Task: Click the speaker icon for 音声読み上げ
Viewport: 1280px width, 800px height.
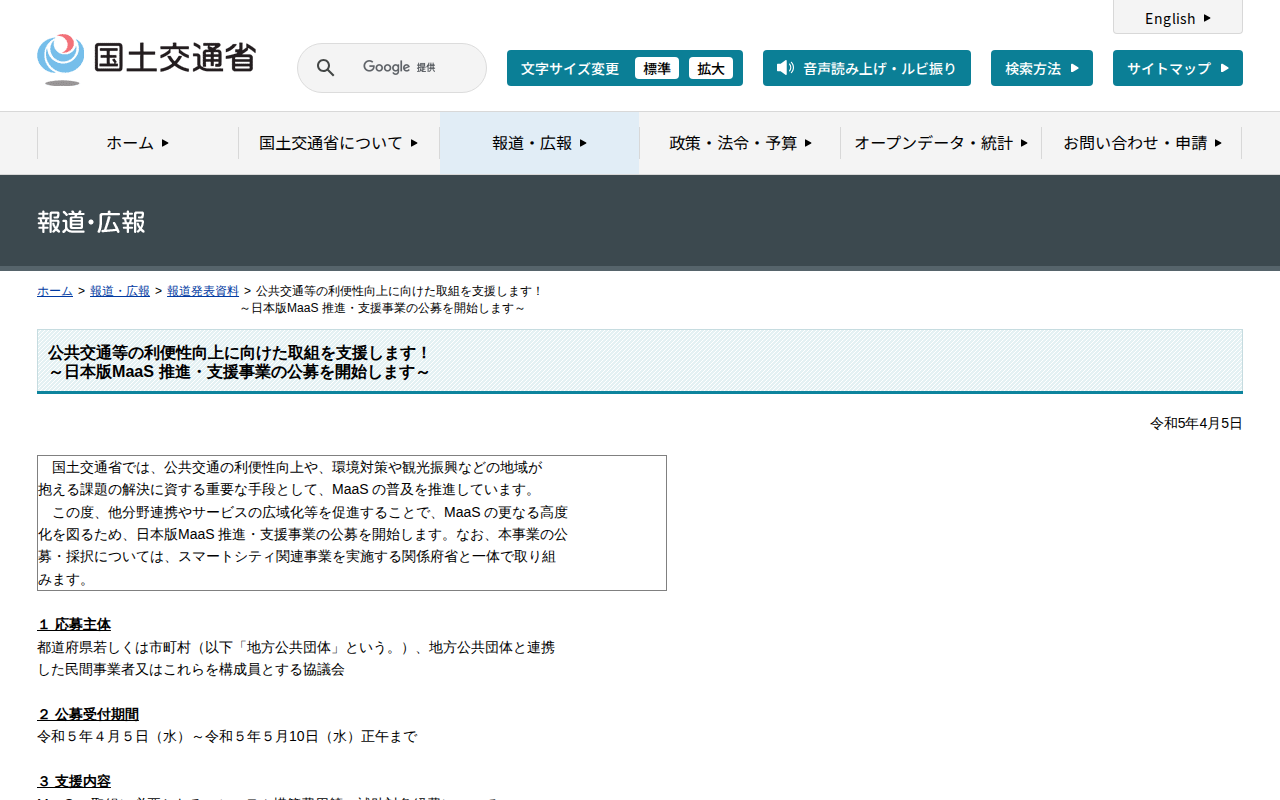Action: pyautogui.click(x=785, y=68)
